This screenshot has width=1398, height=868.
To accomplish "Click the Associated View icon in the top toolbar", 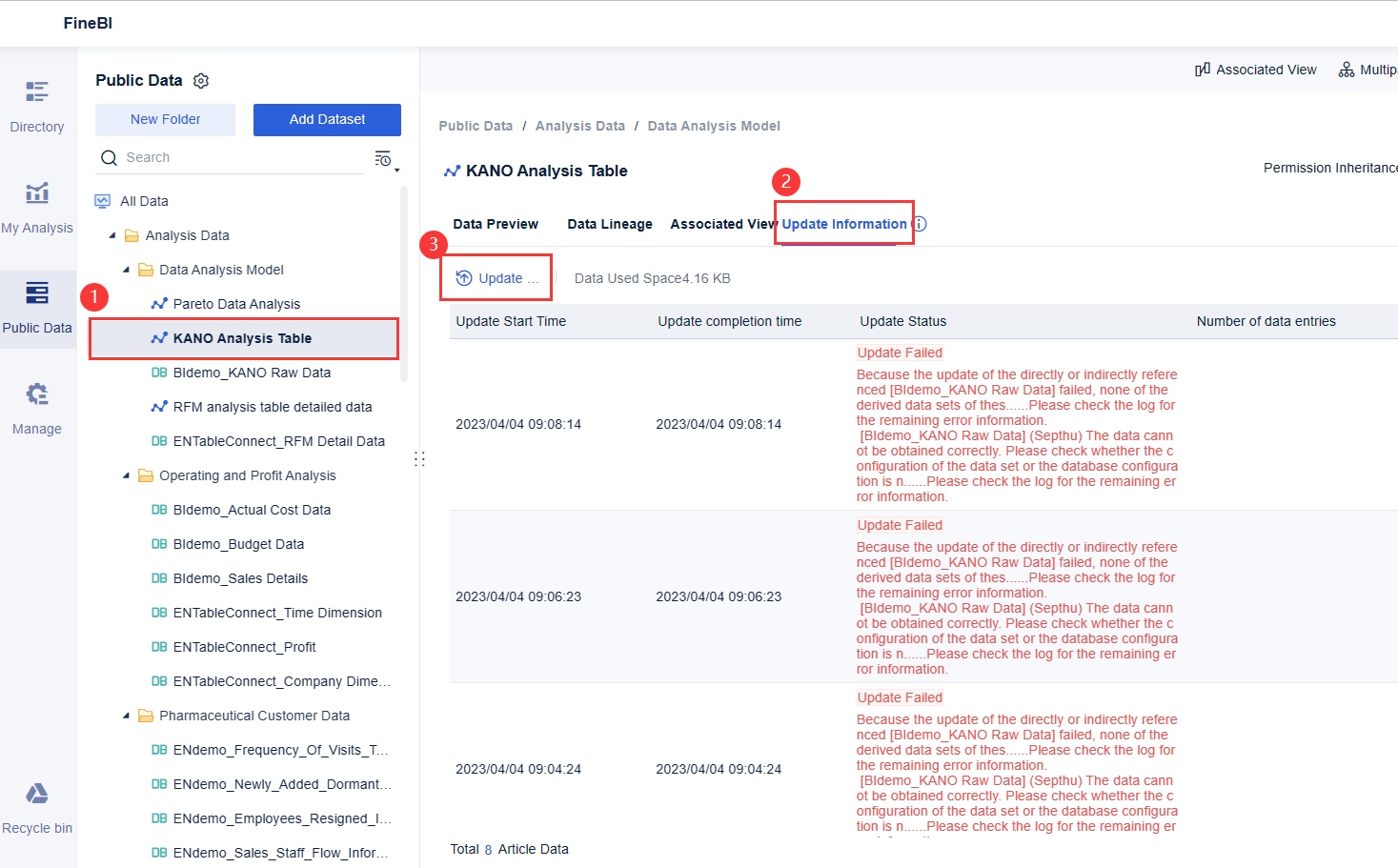I will point(1203,69).
